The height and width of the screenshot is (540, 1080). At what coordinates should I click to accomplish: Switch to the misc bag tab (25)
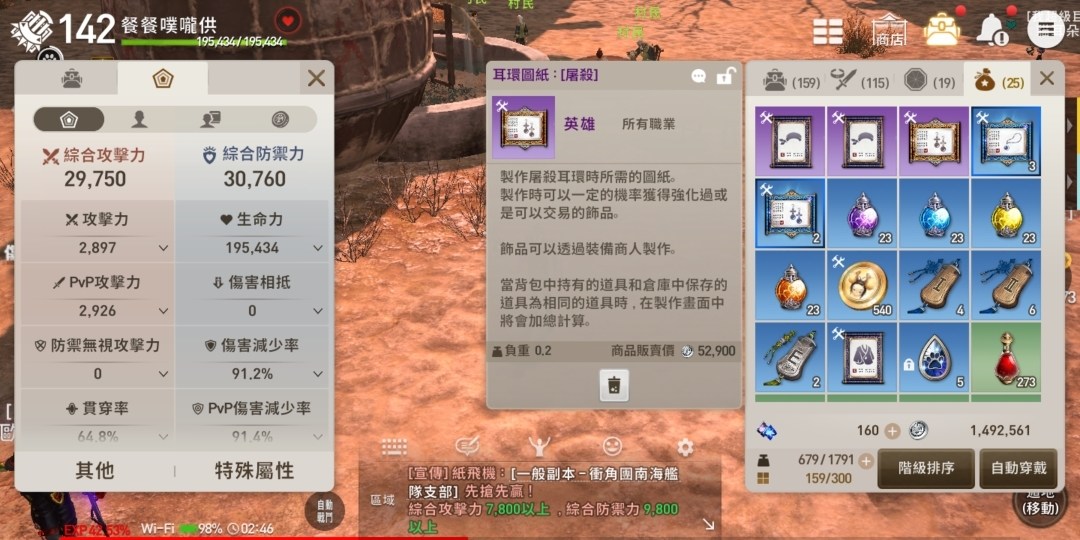(x=998, y=81)
